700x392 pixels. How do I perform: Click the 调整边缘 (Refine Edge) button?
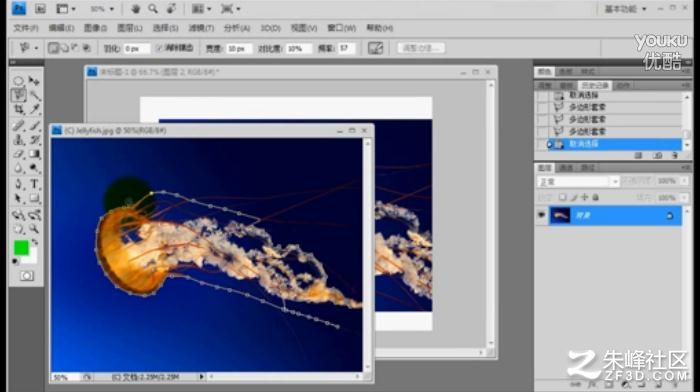point(421,48)
